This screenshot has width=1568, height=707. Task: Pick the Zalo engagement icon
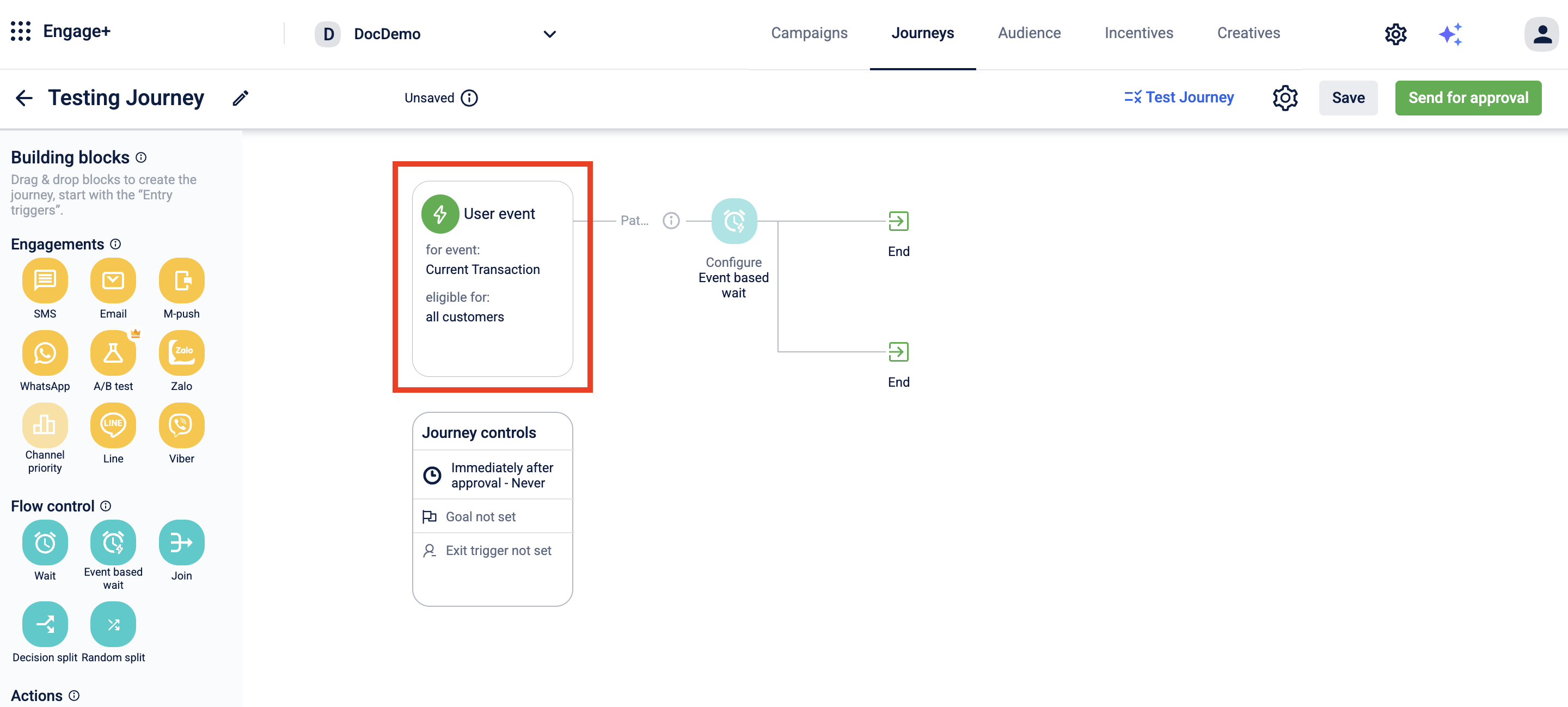181,353
